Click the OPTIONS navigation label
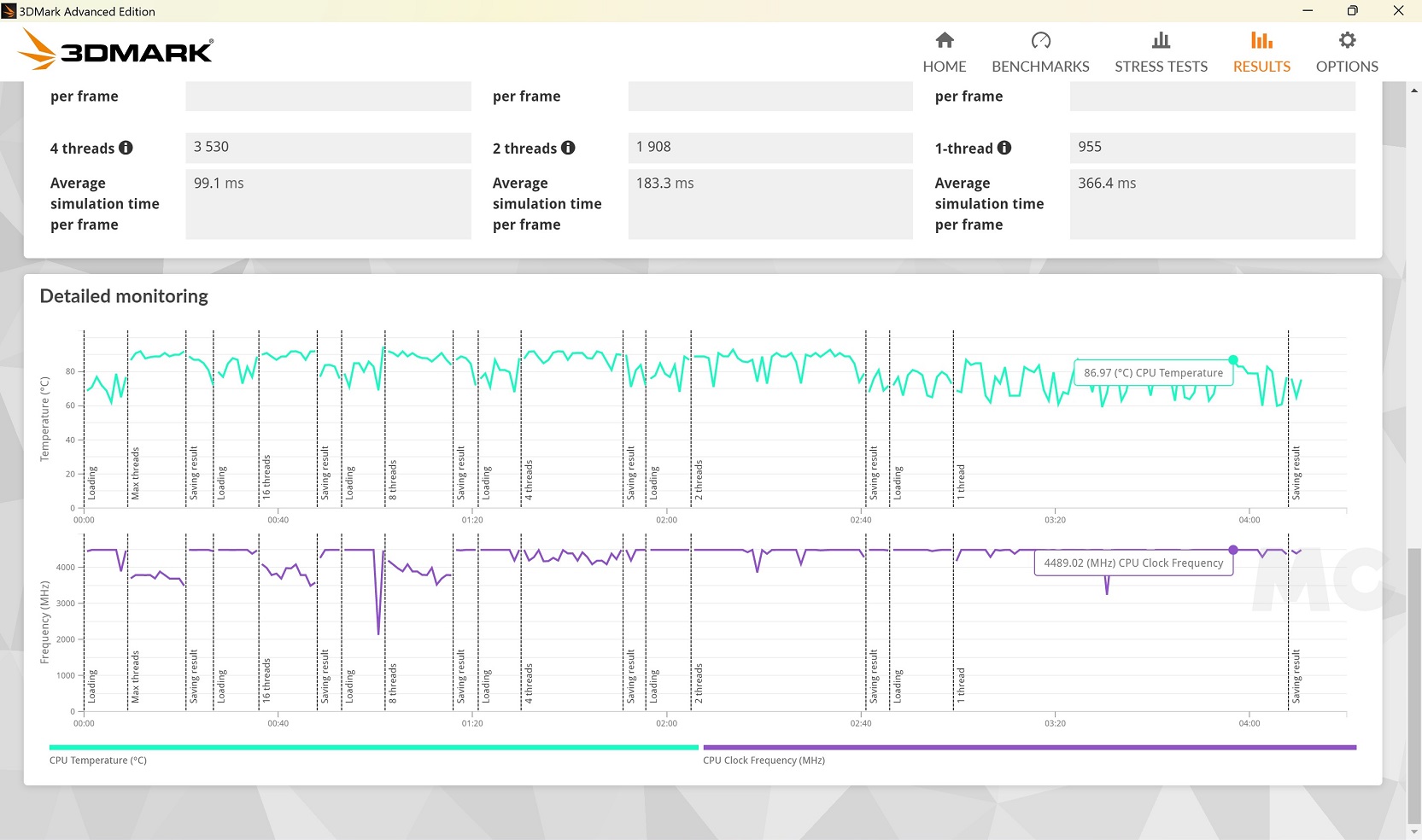This screenshot has width=1422, height=840. (1347, 67)
